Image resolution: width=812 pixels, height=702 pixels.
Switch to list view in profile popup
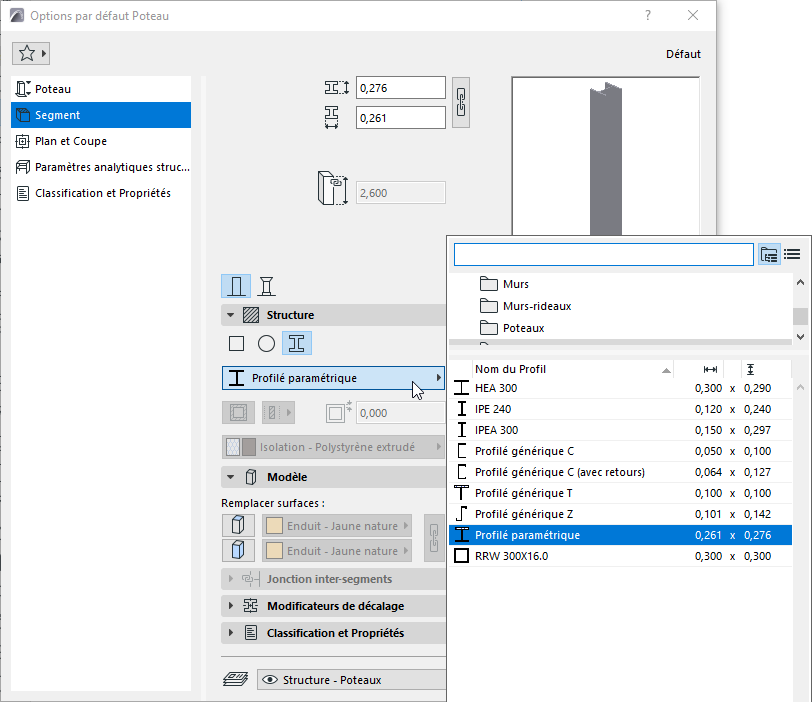coord(792,254)
